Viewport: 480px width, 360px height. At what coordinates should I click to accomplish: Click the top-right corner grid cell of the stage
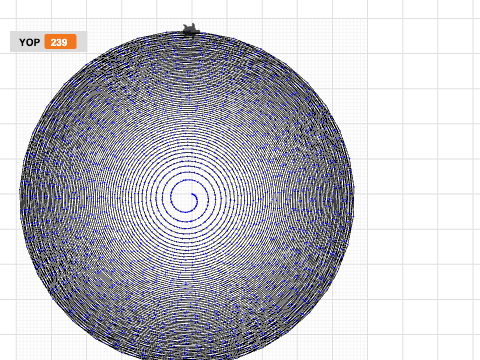tap(477, 9)
